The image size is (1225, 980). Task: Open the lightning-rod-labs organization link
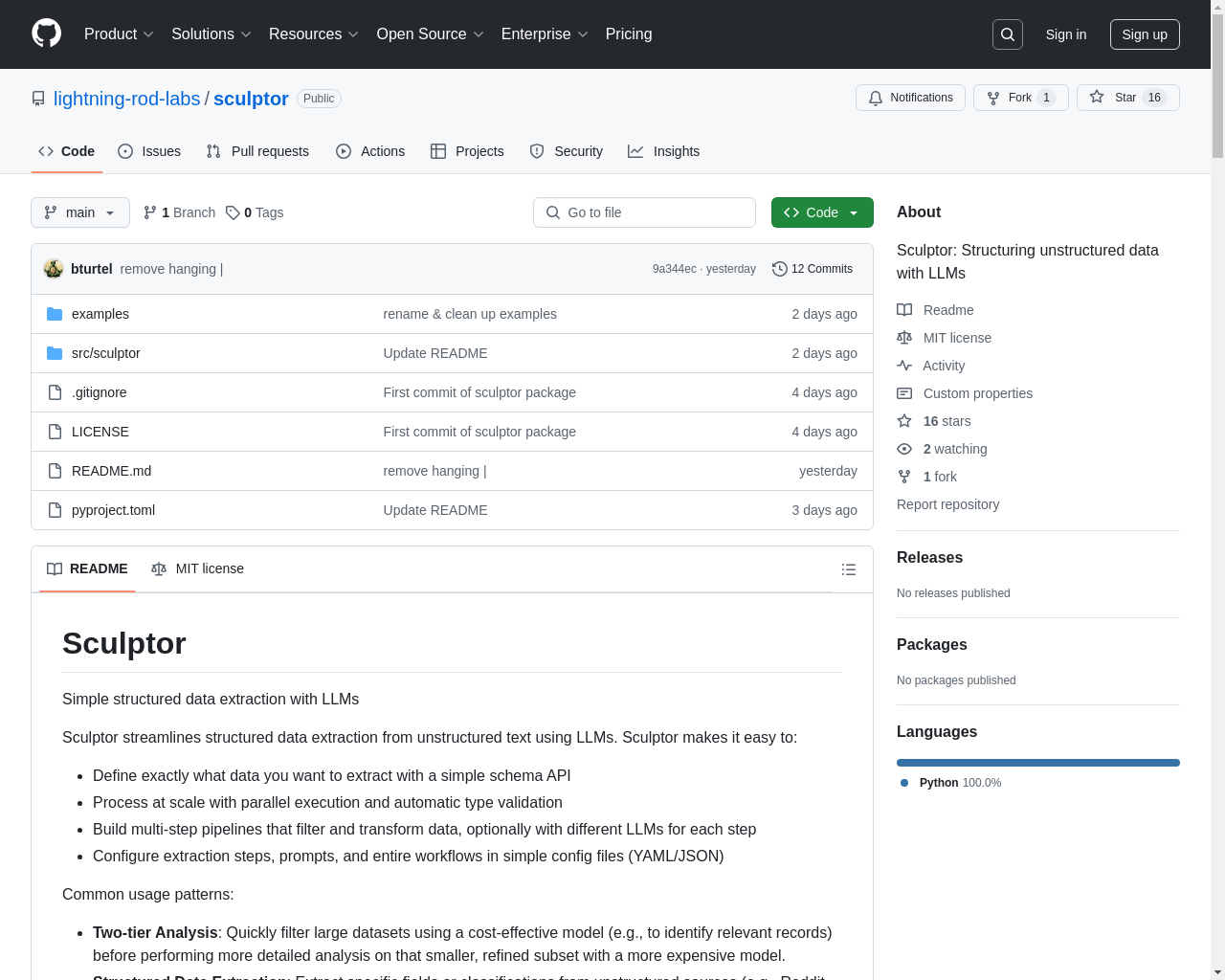coord(126,99)
